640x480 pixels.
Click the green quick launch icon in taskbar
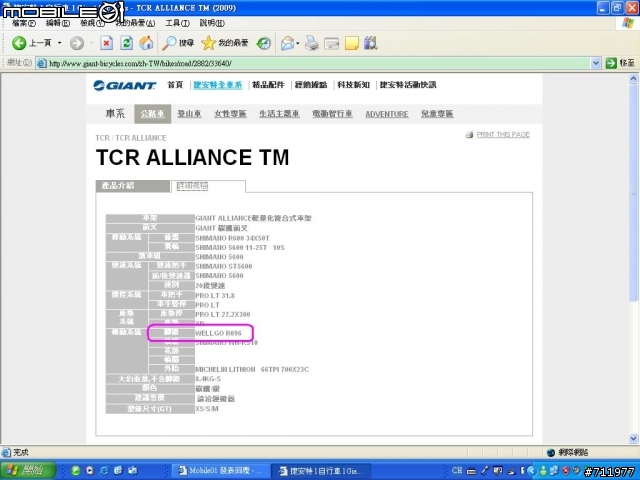76,471
